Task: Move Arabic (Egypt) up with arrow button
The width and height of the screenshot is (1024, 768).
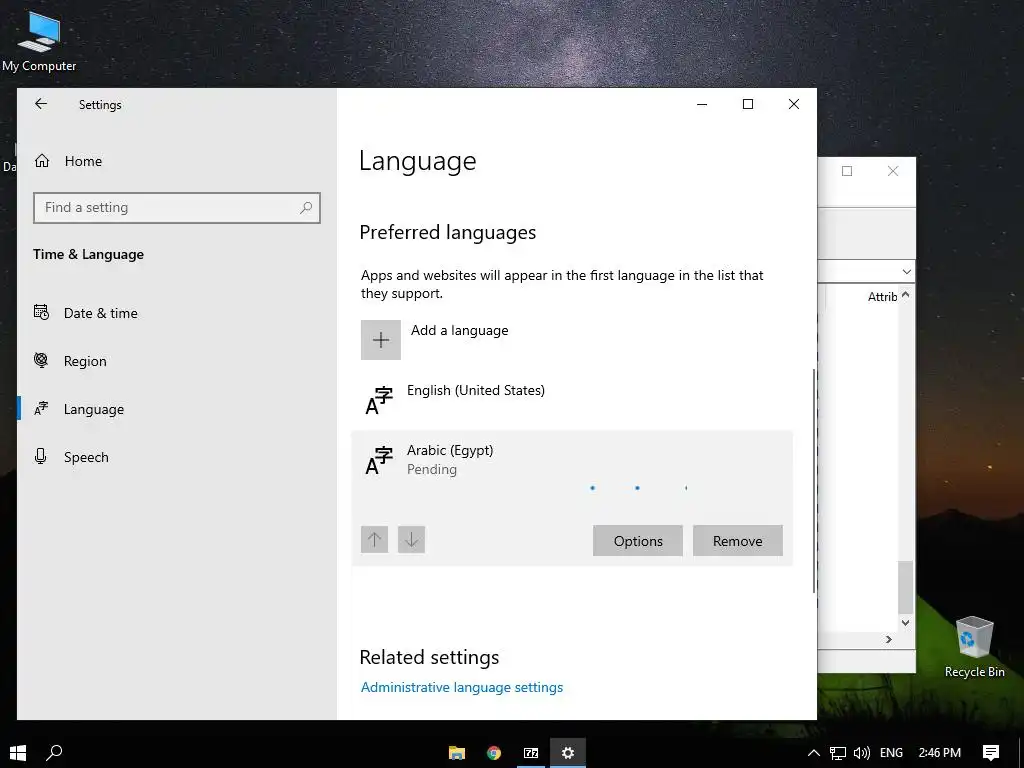Action: tap(374, 539)
